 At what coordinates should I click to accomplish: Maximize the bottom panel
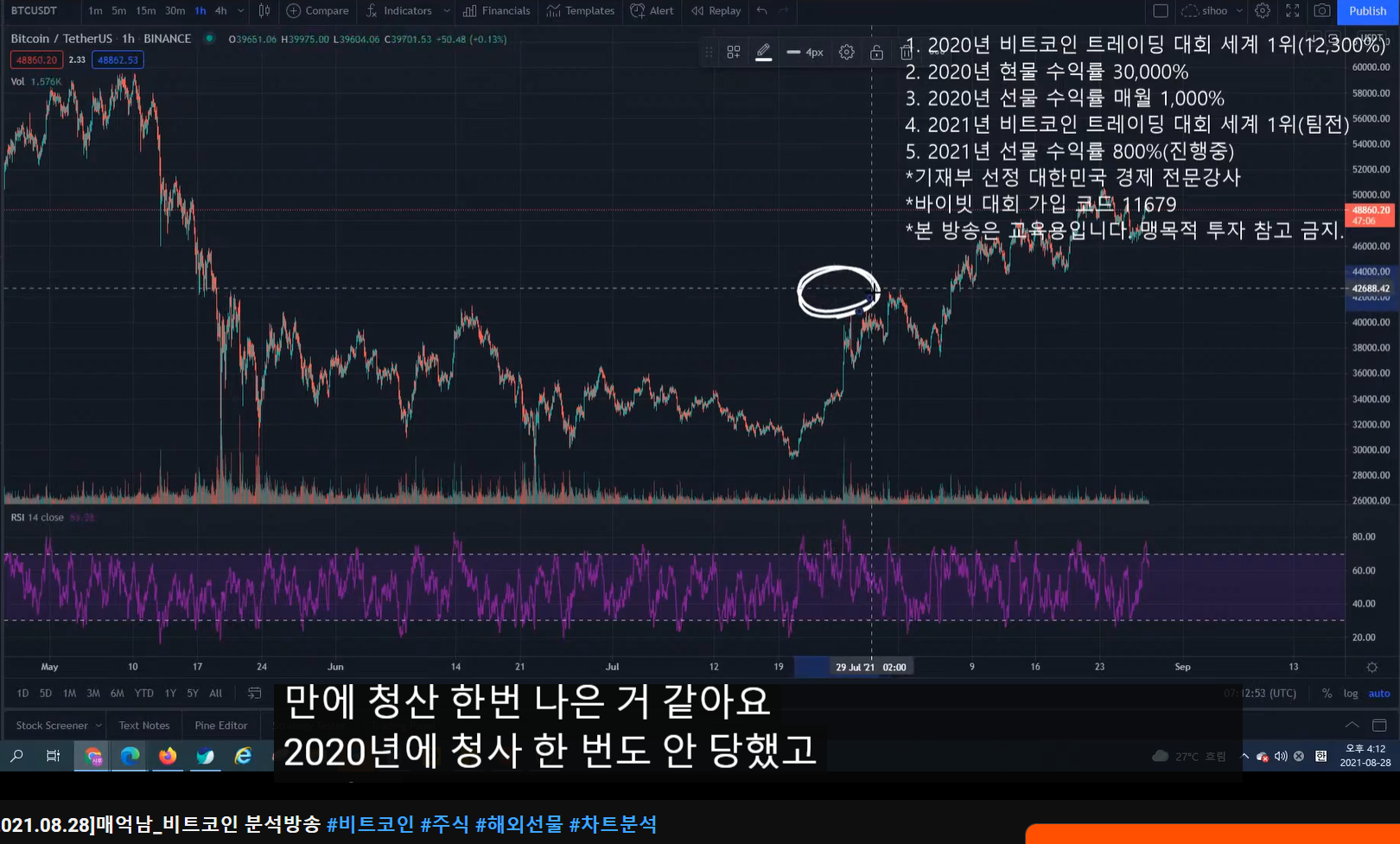1379,725
